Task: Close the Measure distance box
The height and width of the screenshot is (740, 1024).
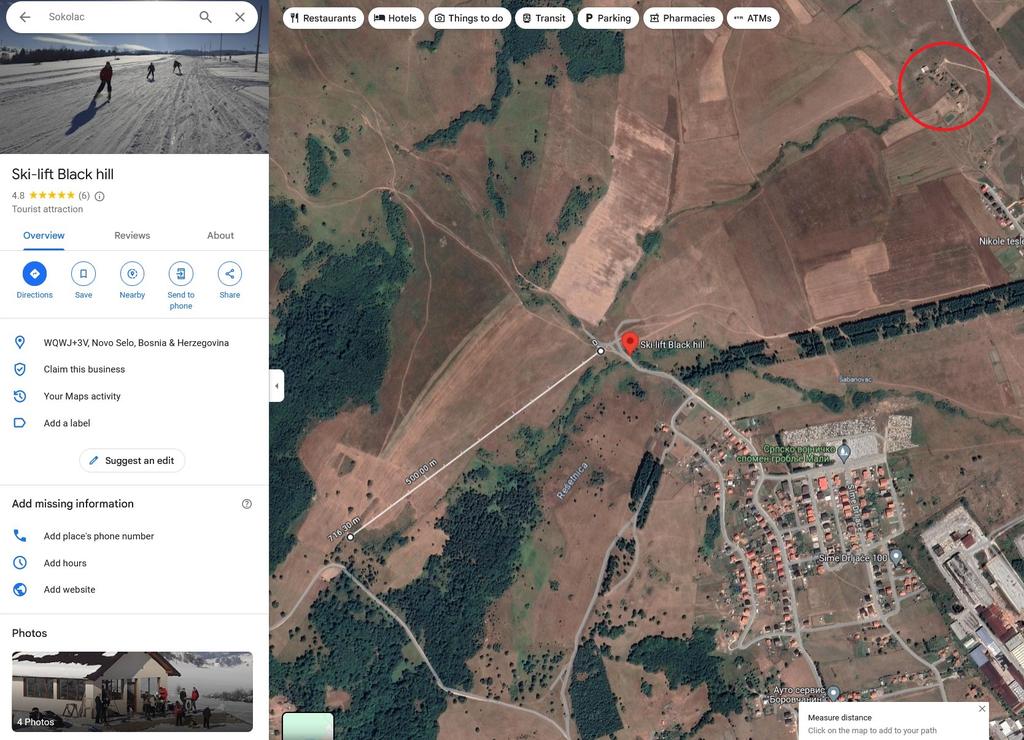Action: pyautogui.click(x=982, y=709)
